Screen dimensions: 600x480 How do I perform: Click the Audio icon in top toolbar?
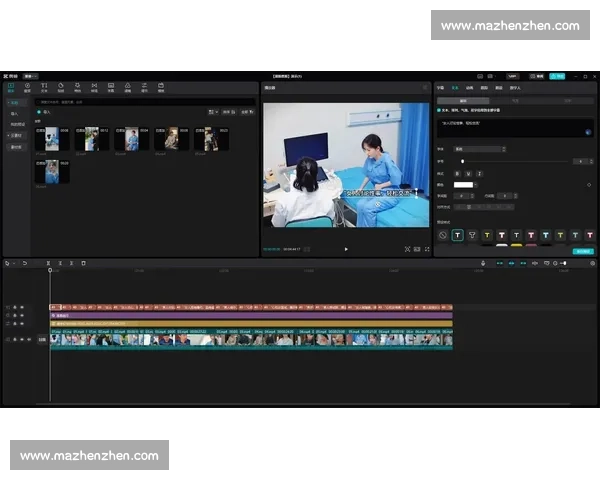tap(27, 88)
